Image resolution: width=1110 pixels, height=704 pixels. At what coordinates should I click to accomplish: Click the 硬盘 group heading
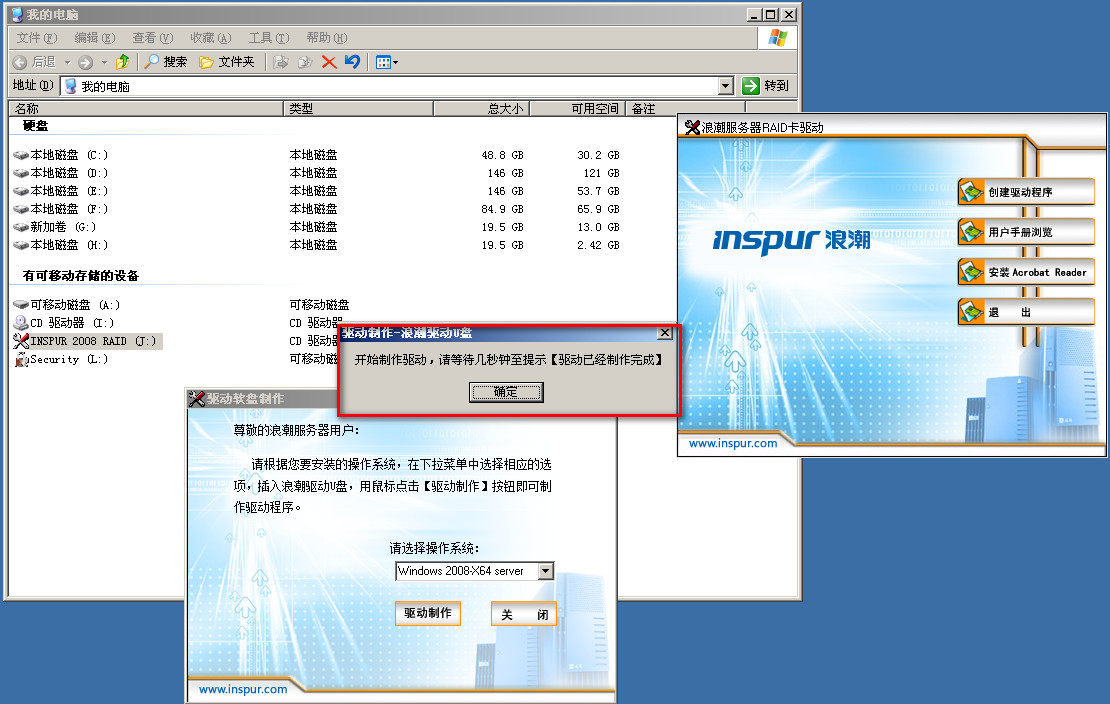[x=35, y=126]
